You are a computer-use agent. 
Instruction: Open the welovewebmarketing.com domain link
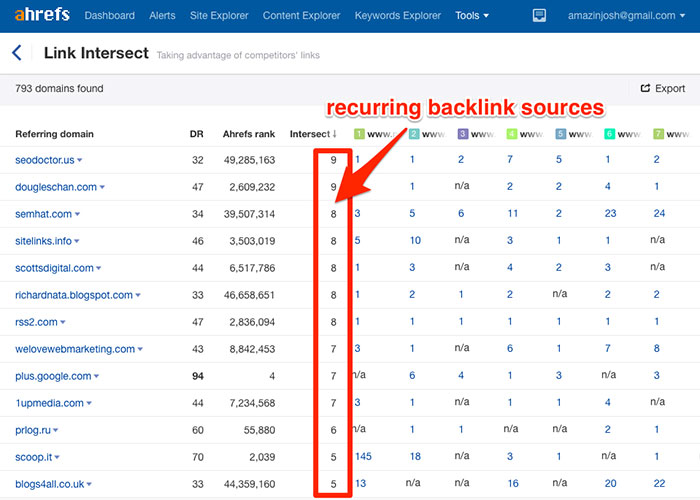[75, 349]
